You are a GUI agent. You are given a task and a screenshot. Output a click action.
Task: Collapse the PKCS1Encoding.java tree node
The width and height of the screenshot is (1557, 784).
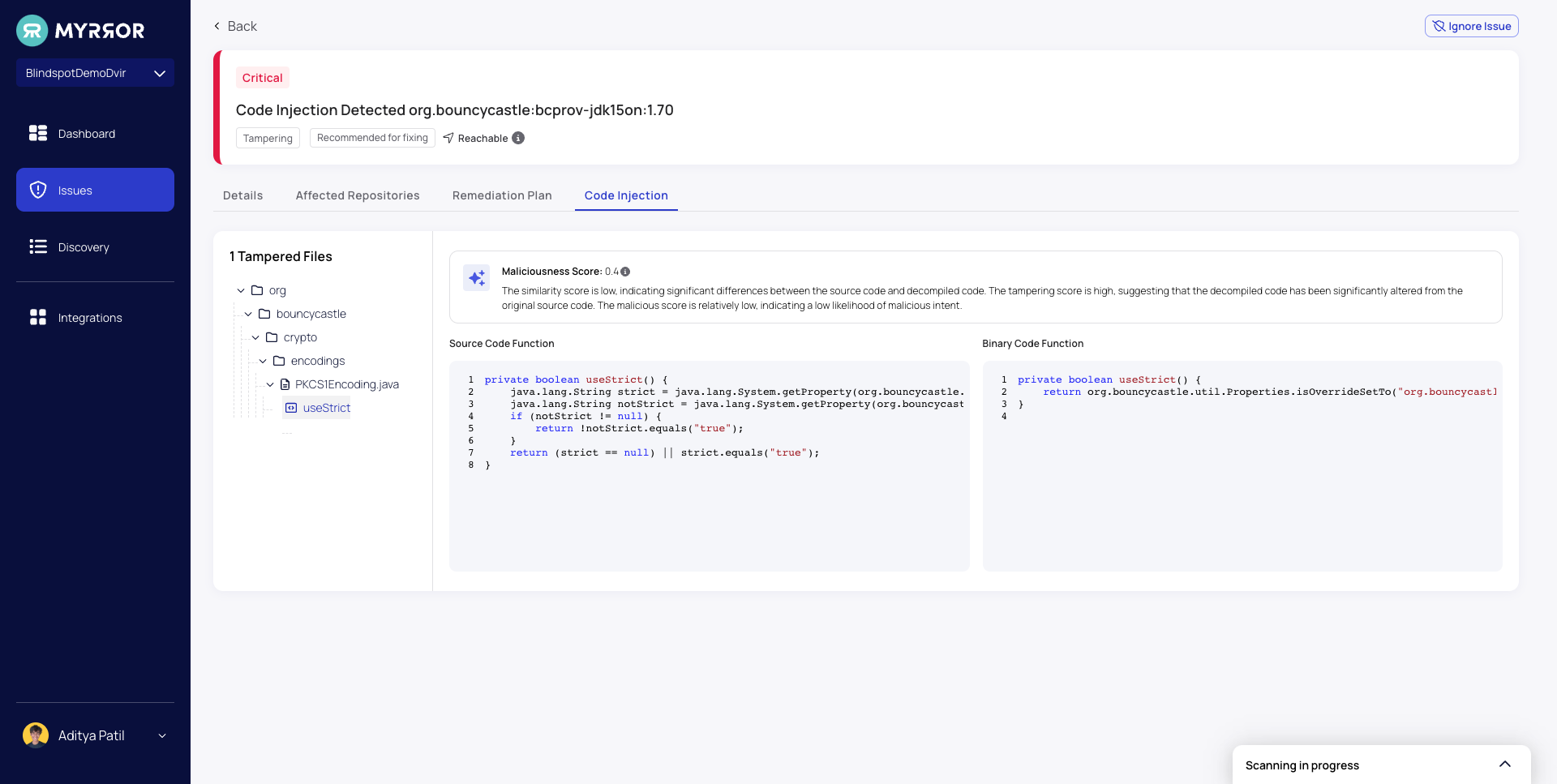pos(270,384)
